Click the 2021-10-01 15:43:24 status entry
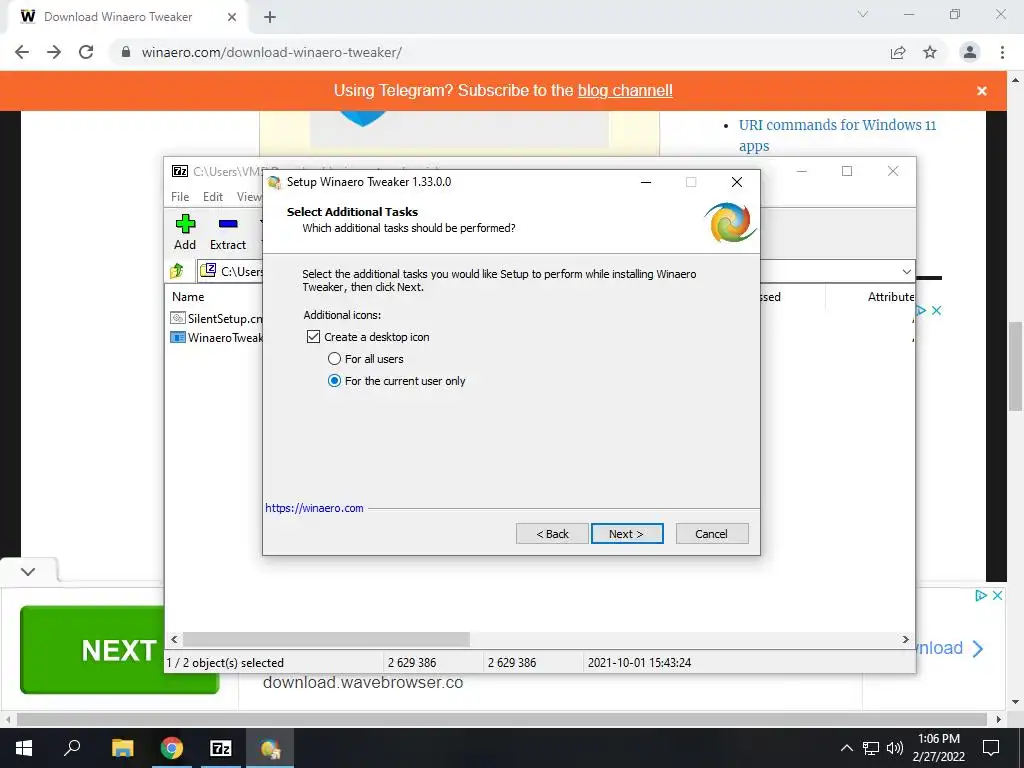The image size is (1024, 768). point(639,662)
